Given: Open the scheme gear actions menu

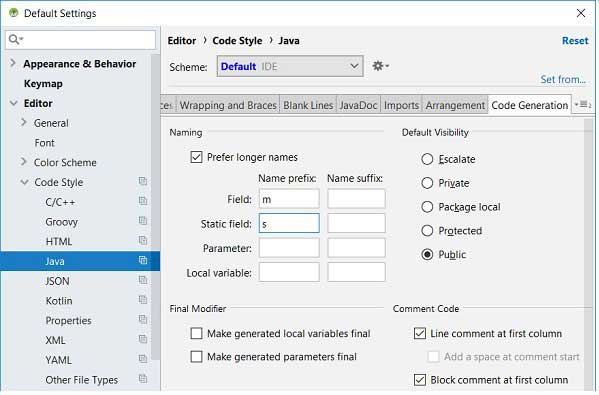Looking at the screenshot, I should [380, 66].
